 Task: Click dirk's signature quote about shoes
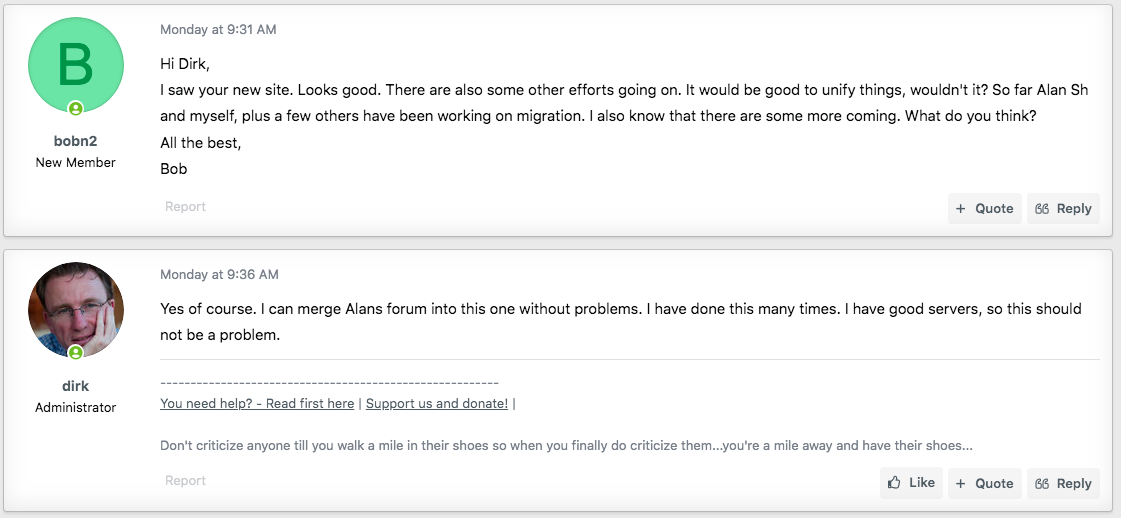pyautogui.click(x=566, y=445)
